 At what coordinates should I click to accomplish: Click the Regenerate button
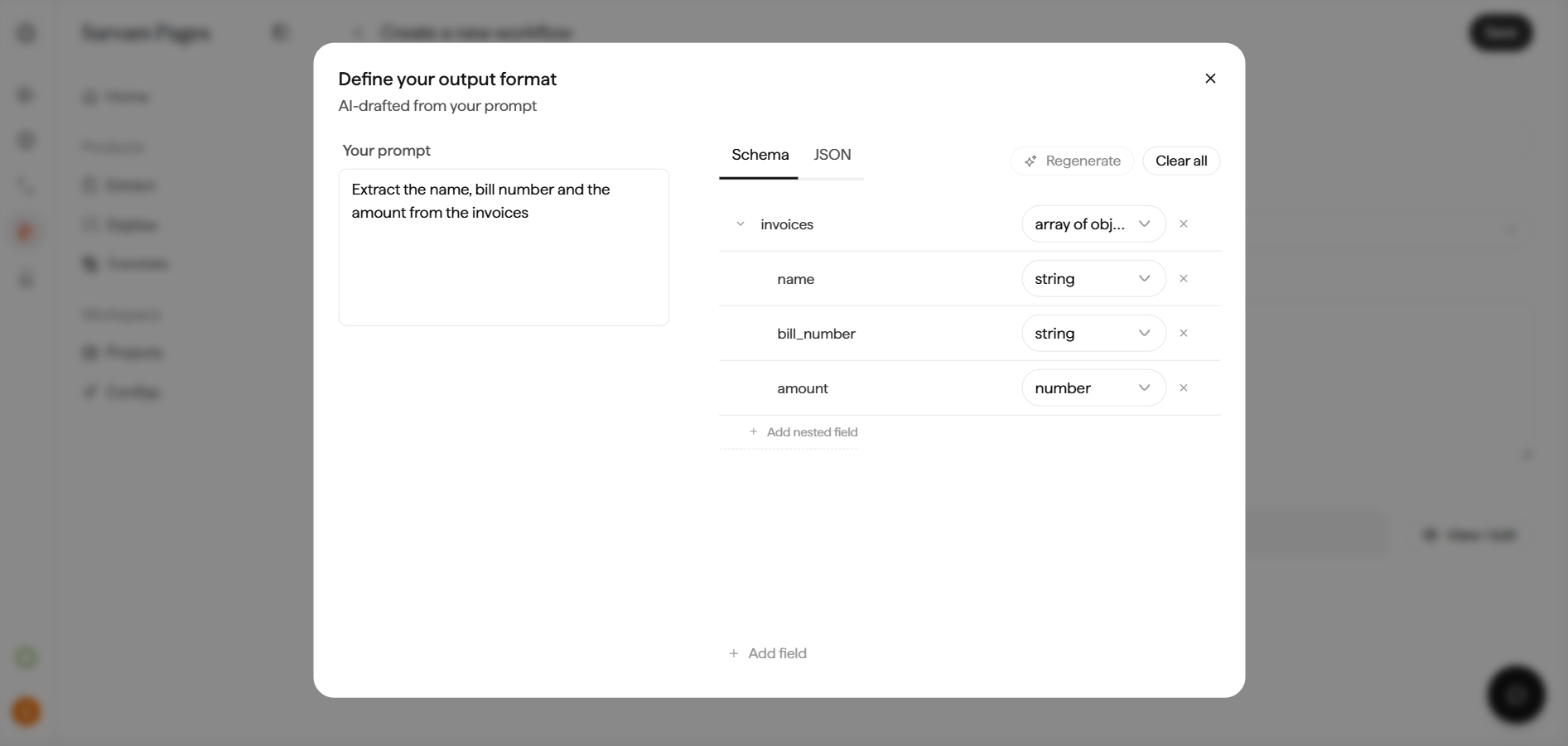coord(1072,161)
